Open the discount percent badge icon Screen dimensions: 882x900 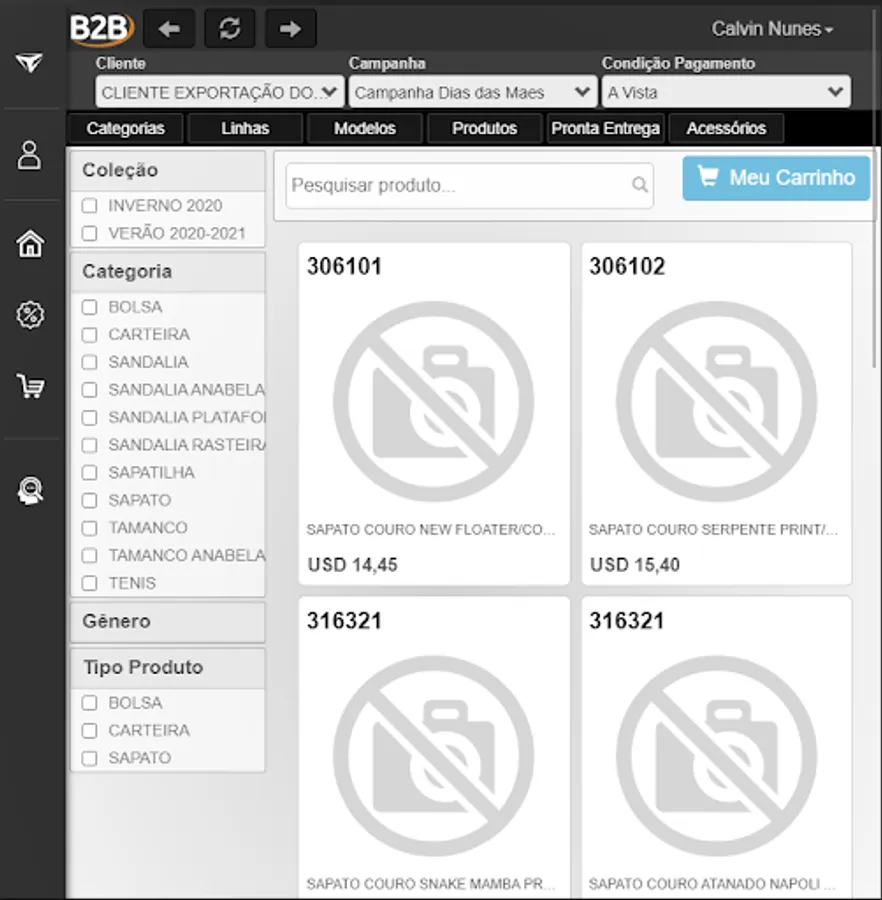(30, 315)
